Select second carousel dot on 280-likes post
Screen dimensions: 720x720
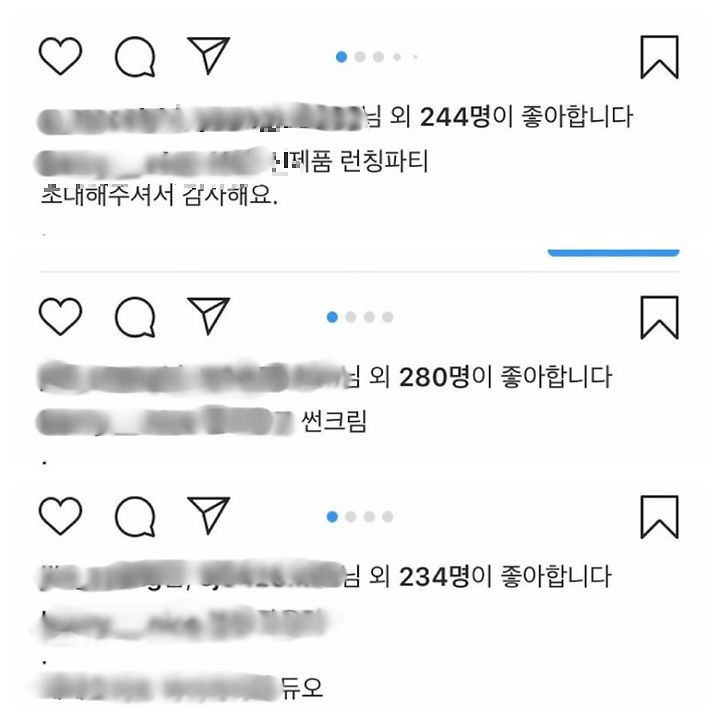[351, 317]
